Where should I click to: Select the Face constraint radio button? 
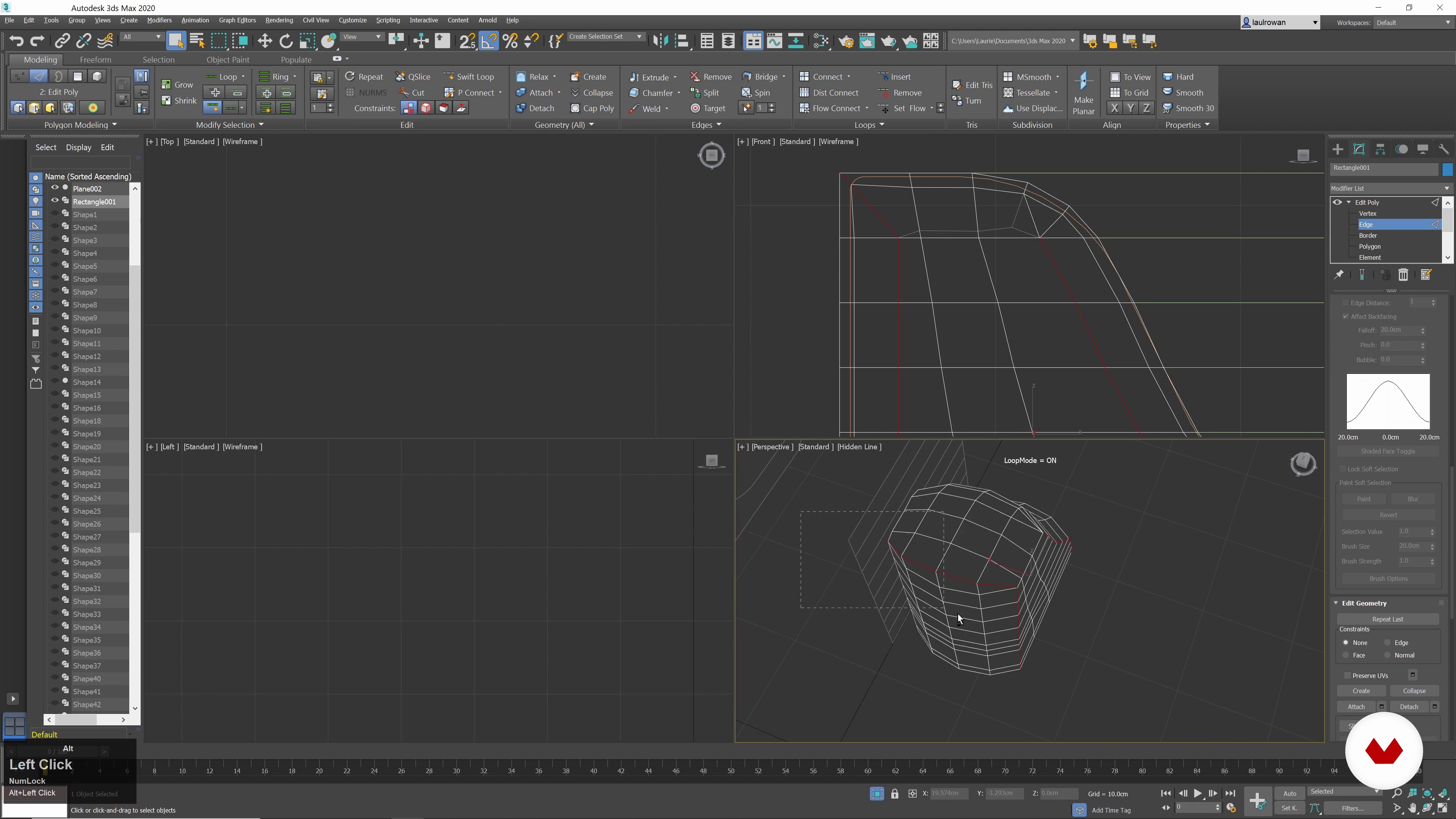[x=1346, y=655]
